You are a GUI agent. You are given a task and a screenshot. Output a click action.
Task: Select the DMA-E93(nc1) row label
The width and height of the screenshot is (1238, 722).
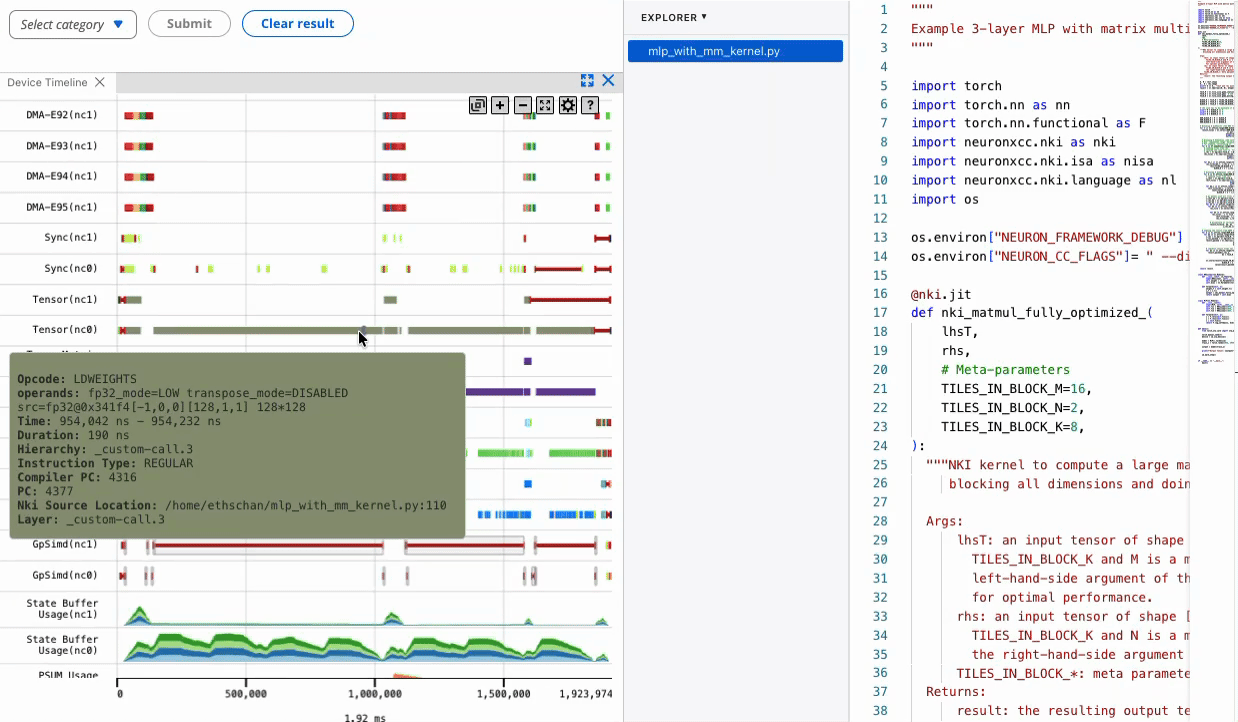62,146
